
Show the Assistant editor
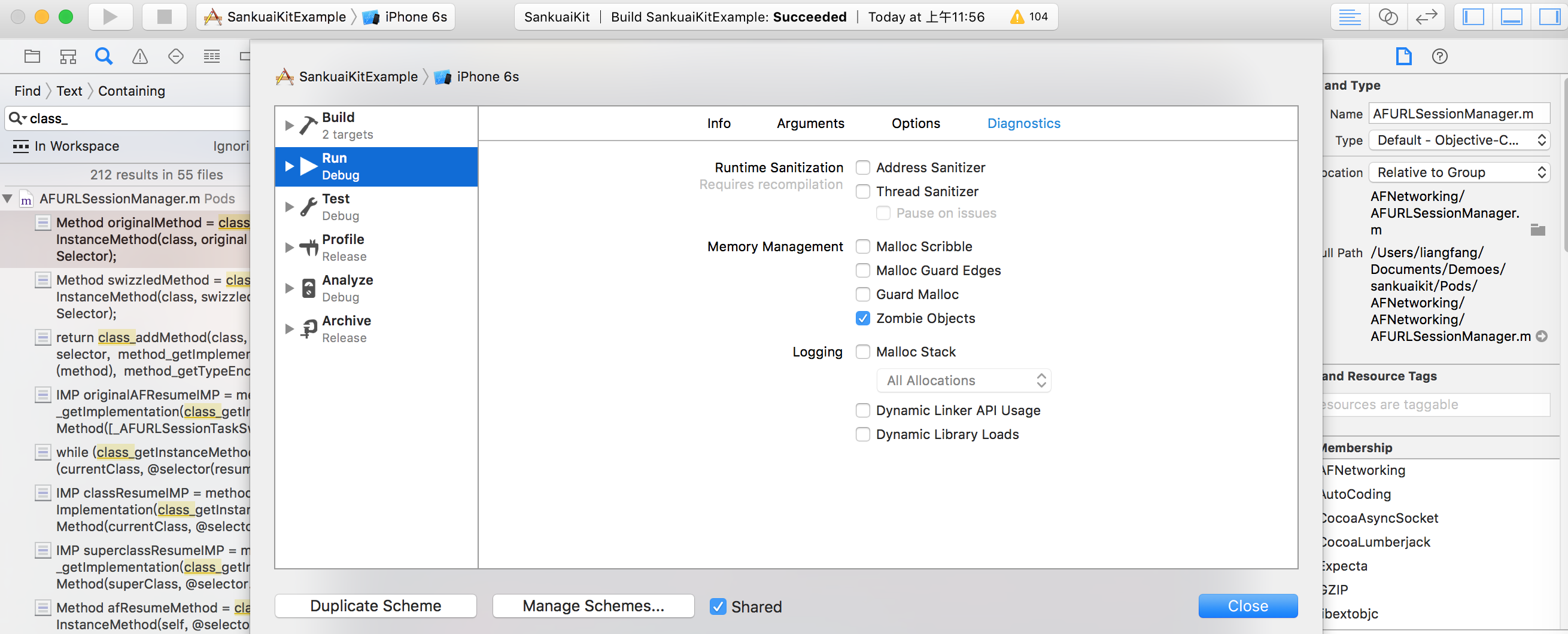(1387, 16)
